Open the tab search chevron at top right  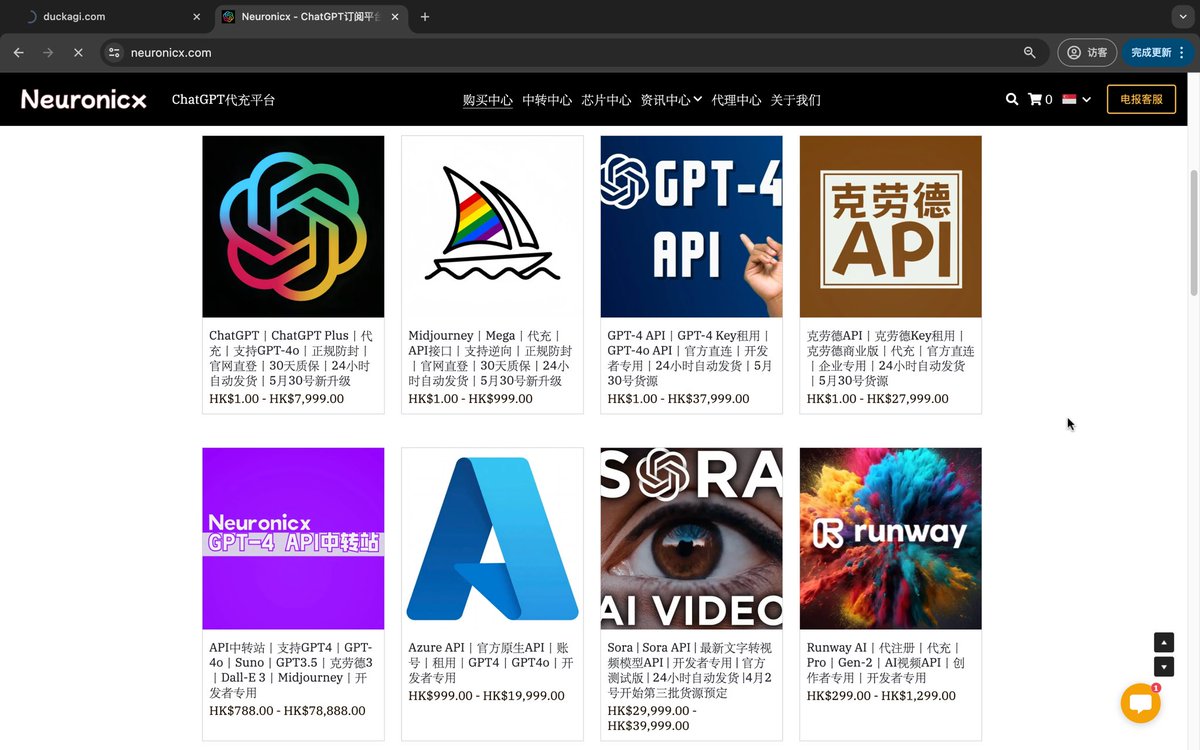[x=1182, y=16]
